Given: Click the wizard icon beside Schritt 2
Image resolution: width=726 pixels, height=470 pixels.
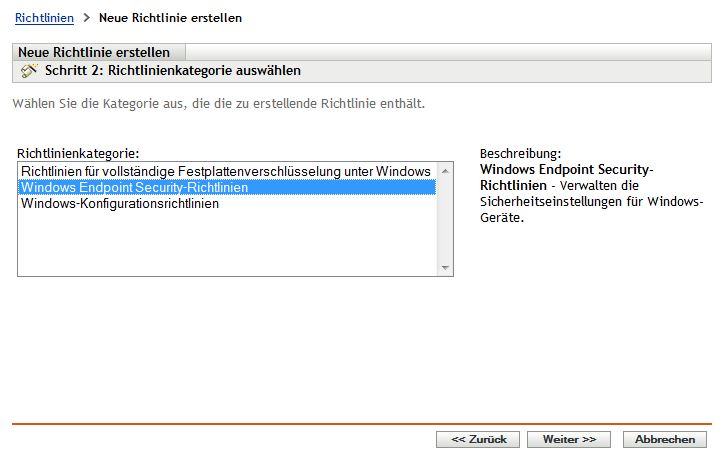Looking at the screenshot, I should coord(29,71).
